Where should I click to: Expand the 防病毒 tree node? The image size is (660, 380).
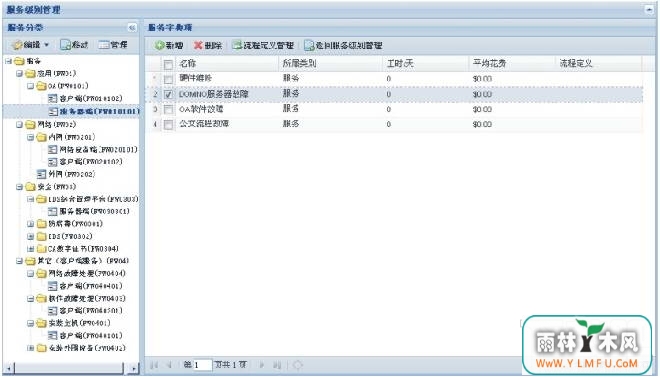[30, 224]
